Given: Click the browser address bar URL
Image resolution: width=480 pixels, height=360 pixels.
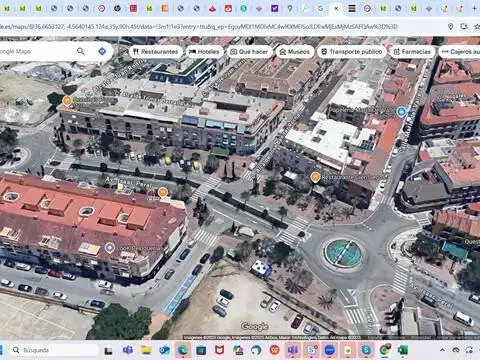Looking at the screenshot, I should [x=200, y=26].
